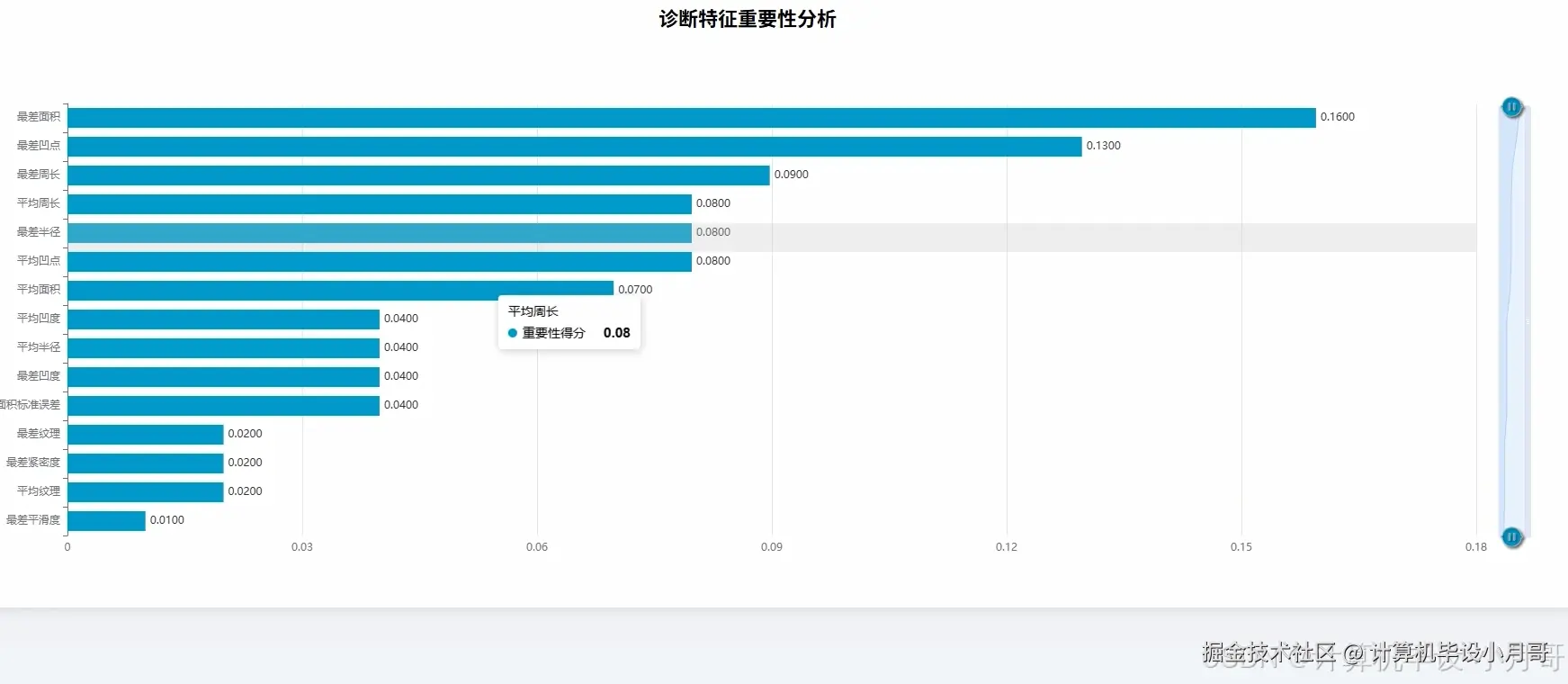The width and height of the screenshot is (1568, 684).
Task: Click the 平均凹度 bar
Action: [x=223, y=319]
